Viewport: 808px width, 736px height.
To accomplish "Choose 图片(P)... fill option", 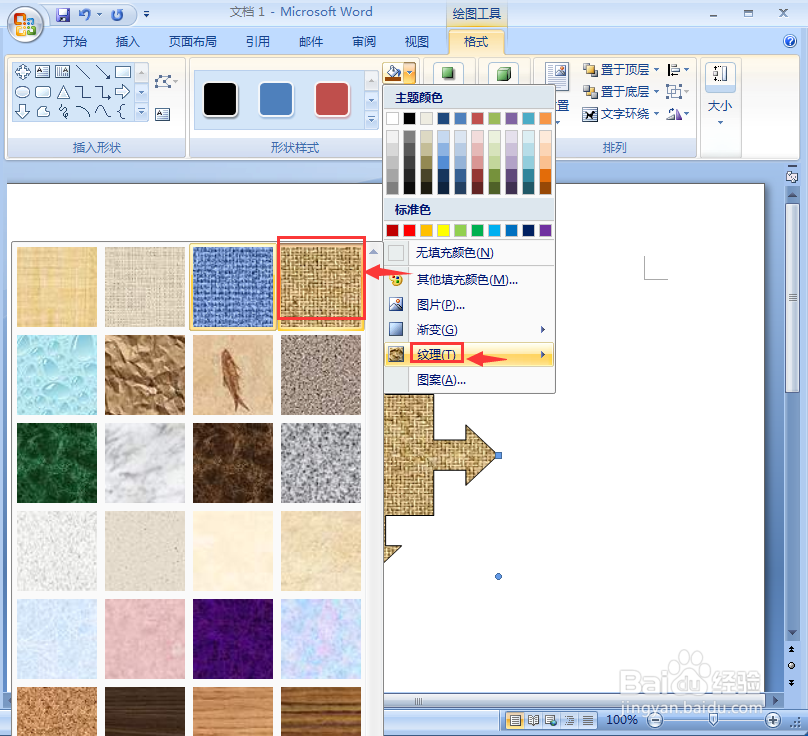I will (x=469, y=305).
